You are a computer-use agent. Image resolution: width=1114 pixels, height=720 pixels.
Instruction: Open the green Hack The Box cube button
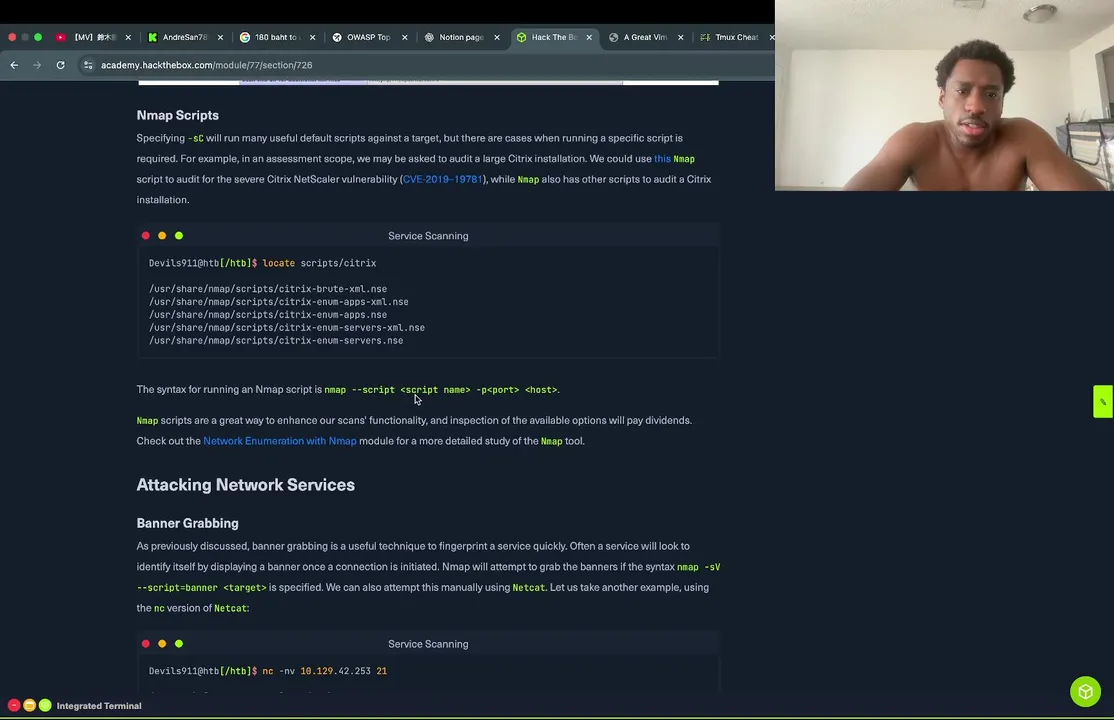(x=1085, y=692)
